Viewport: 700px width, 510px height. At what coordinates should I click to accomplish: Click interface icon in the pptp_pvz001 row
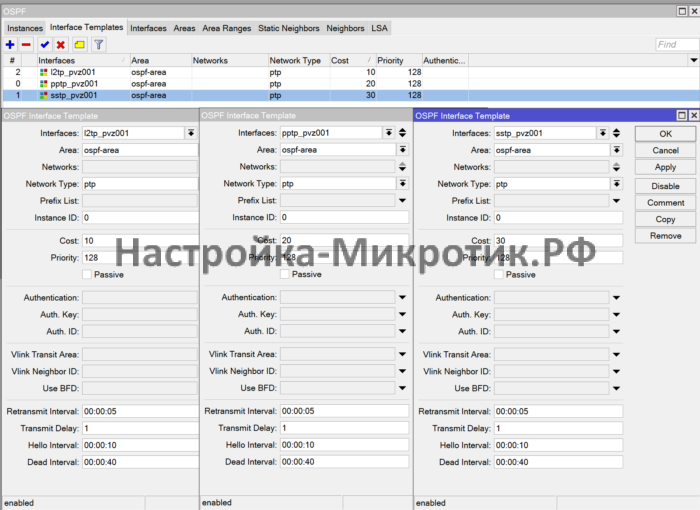coord(43,84)
